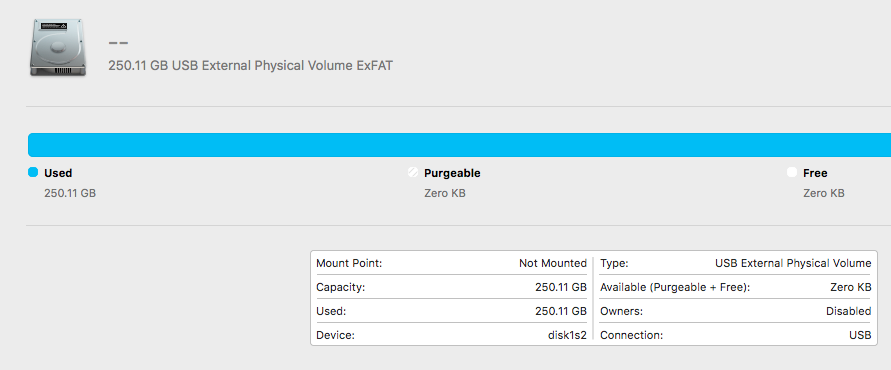Click the blue storage usage bar
The height and width of the screenshot is (370, 891).
tap(459, 145)
